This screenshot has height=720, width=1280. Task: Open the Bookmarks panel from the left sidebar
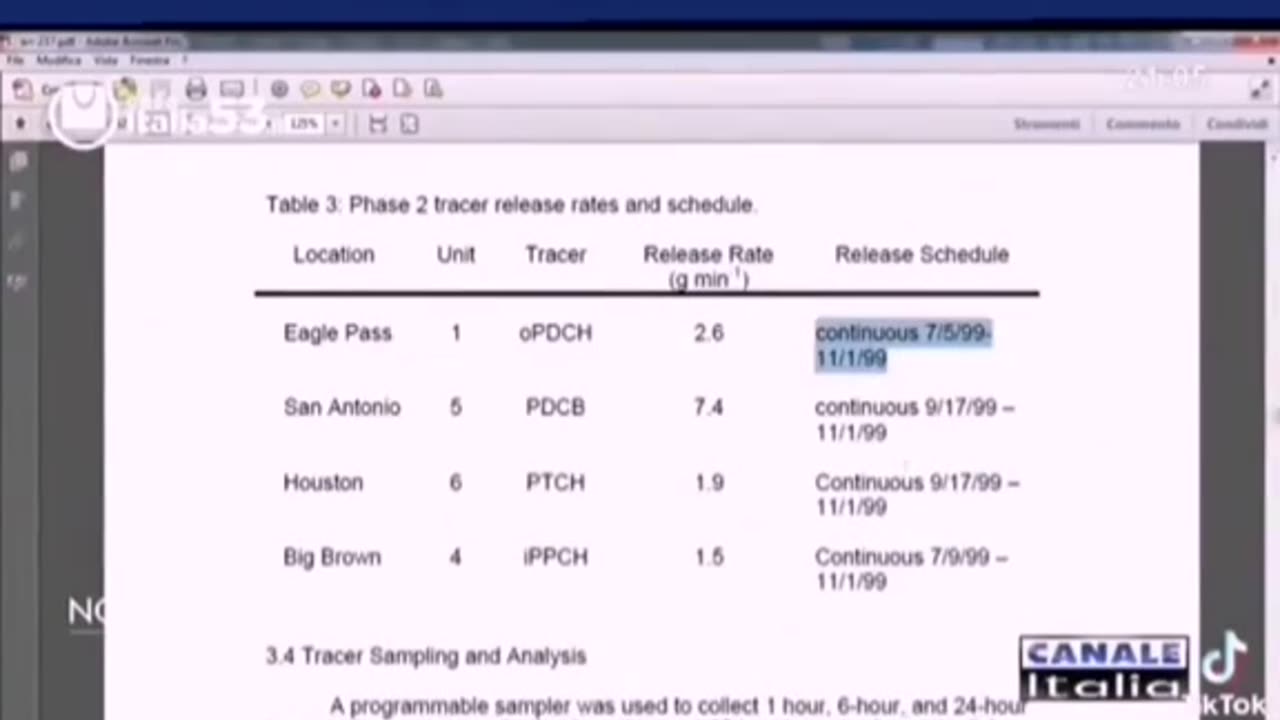click(17, 201)
